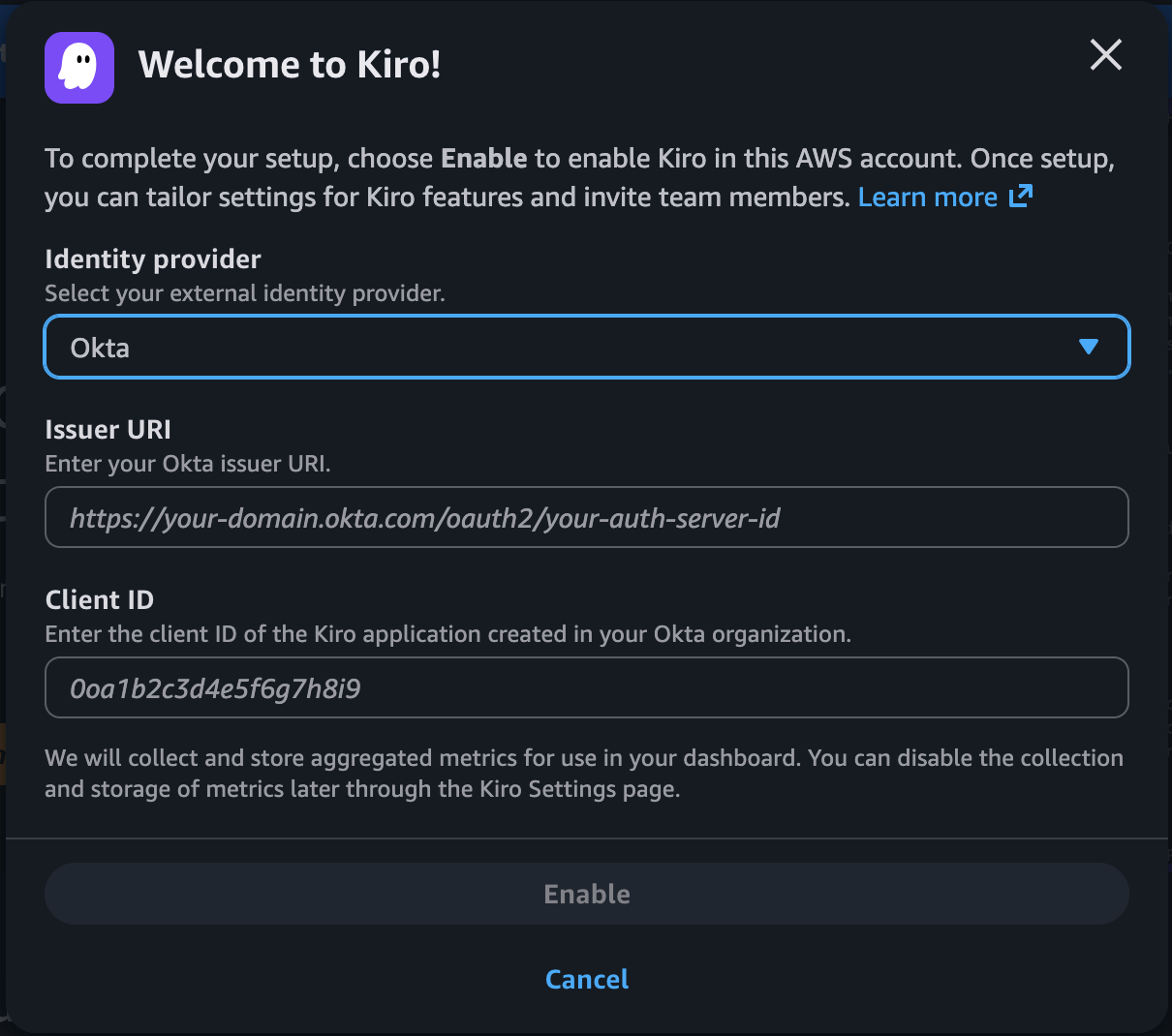
Task: Click the Issuer URI field label
Action: click(108, 430)
